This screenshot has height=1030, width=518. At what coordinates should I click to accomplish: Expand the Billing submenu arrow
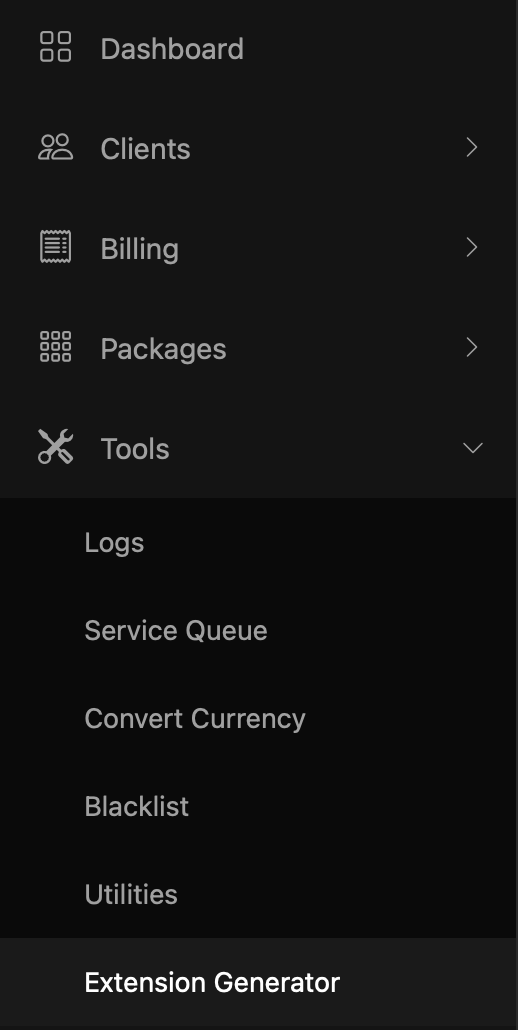tap(471, 247)
